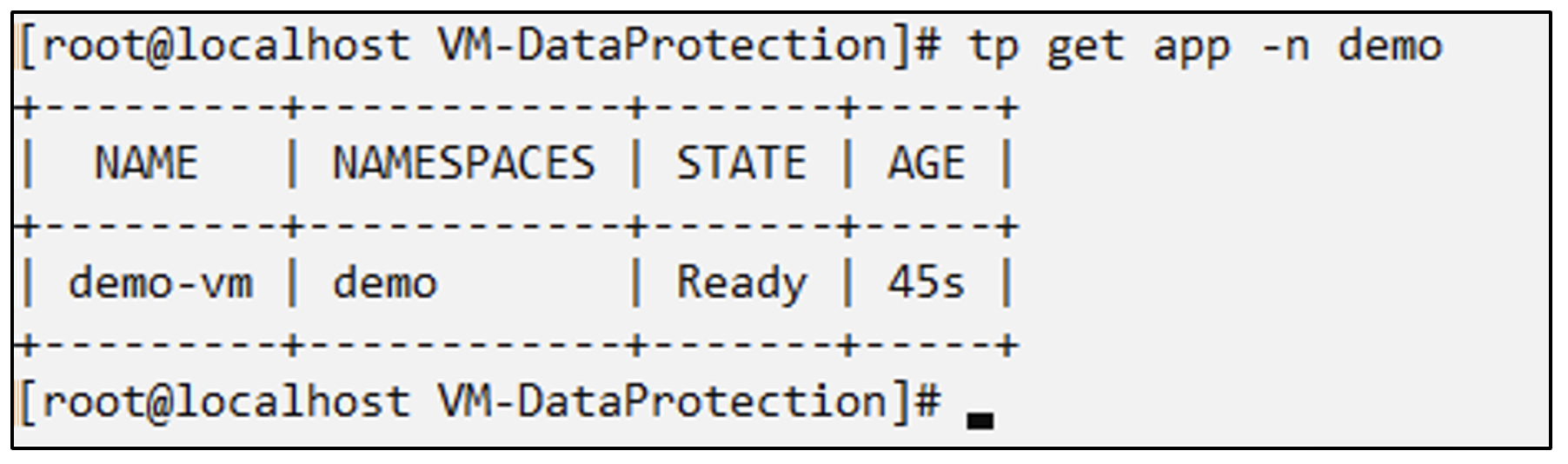Click 'root@localhost' in the top prompt line
The height and width of the screenshot is (464, 1568).
[x=226, y=46]
